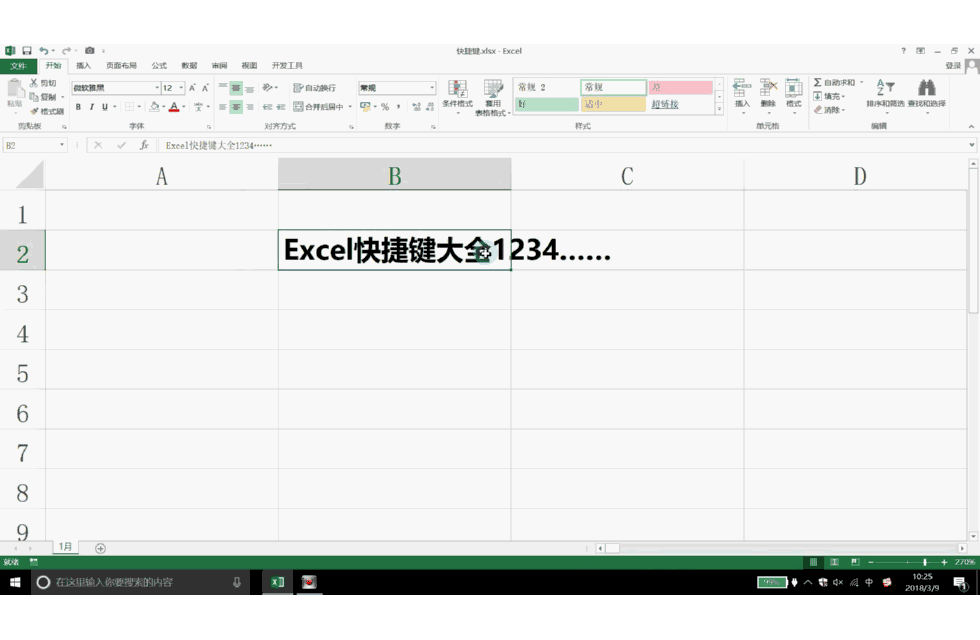
Task: Switch to the 插入 ribbon tab
Action: click(84, 65)
